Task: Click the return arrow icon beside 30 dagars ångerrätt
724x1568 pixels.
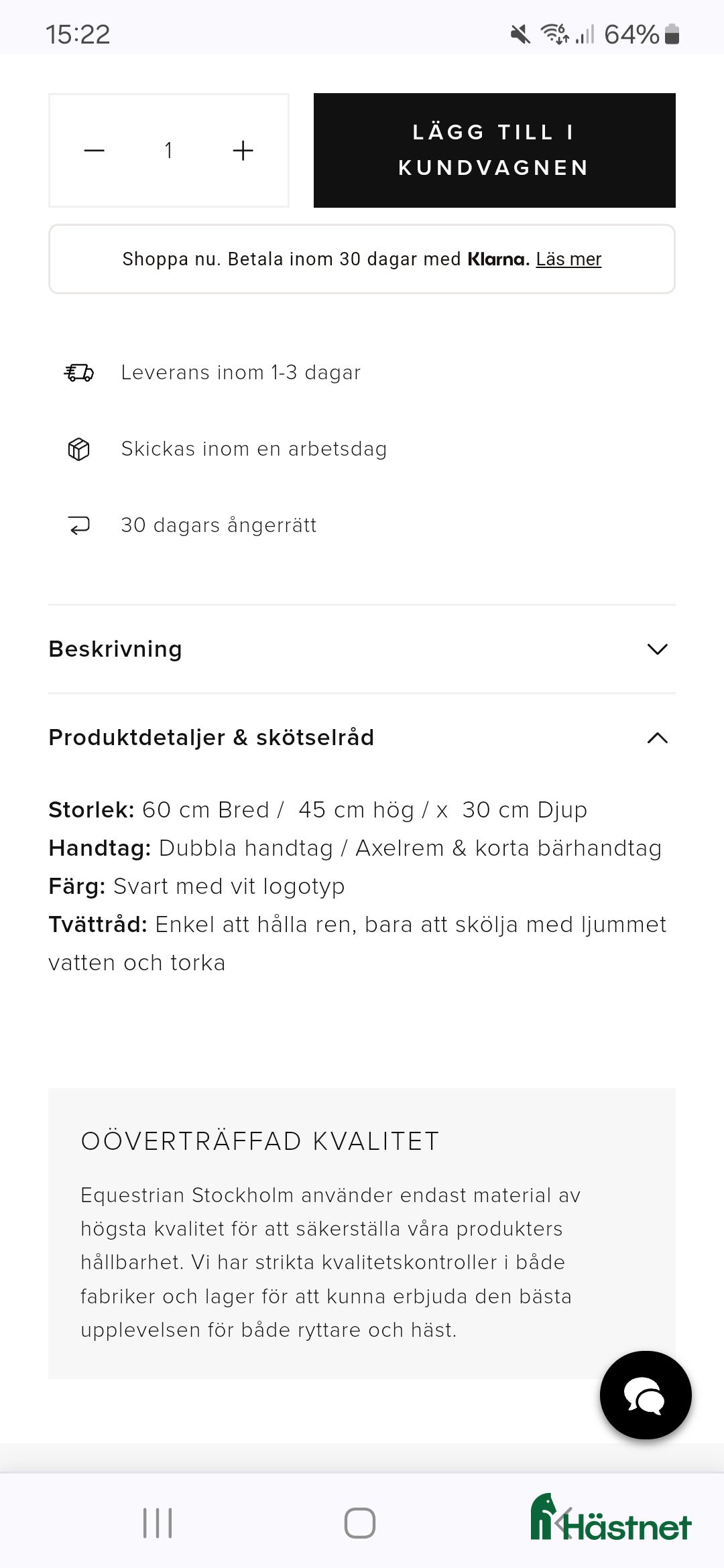Action: [78, 525]
